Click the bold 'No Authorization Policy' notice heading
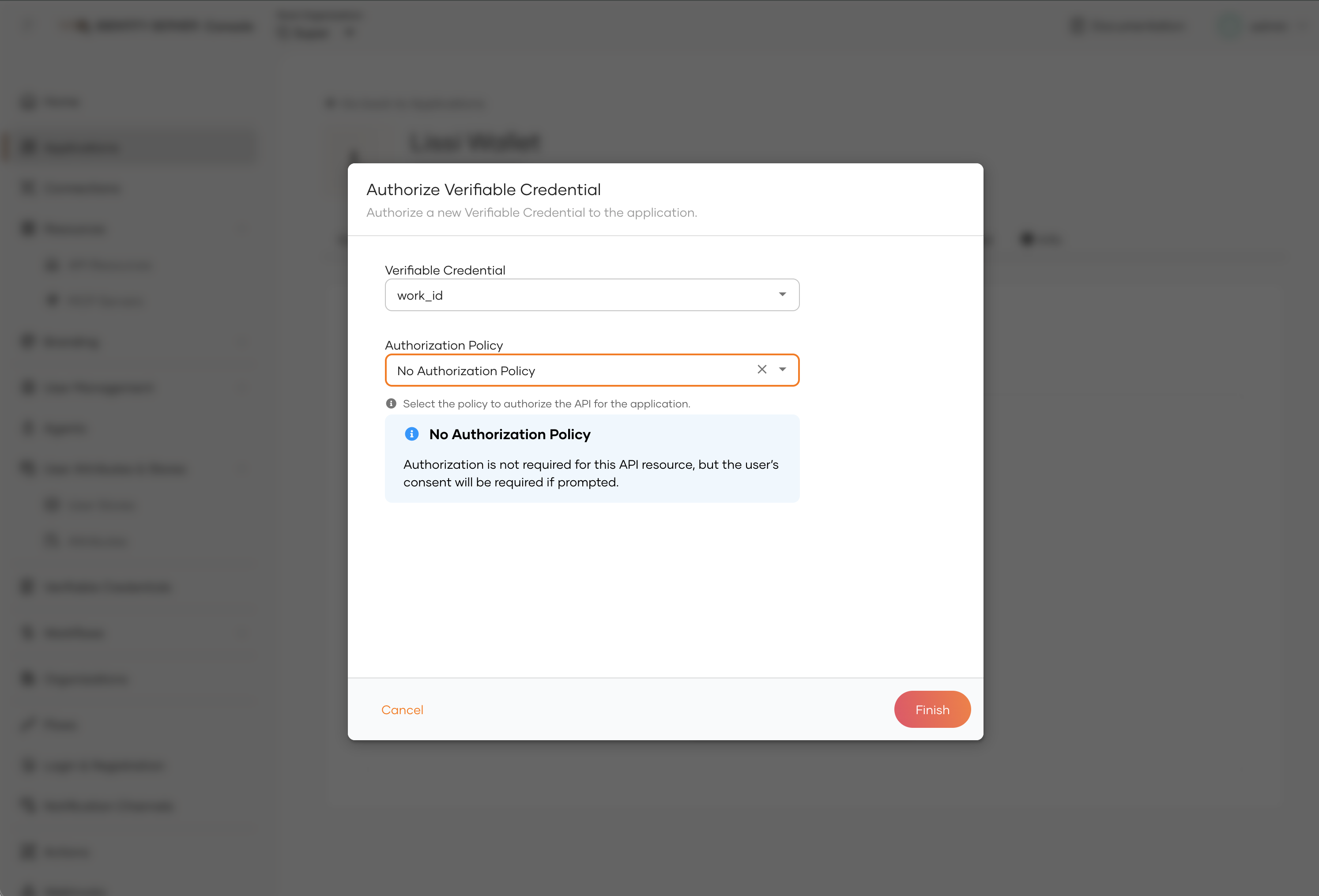 click(510, 435)
